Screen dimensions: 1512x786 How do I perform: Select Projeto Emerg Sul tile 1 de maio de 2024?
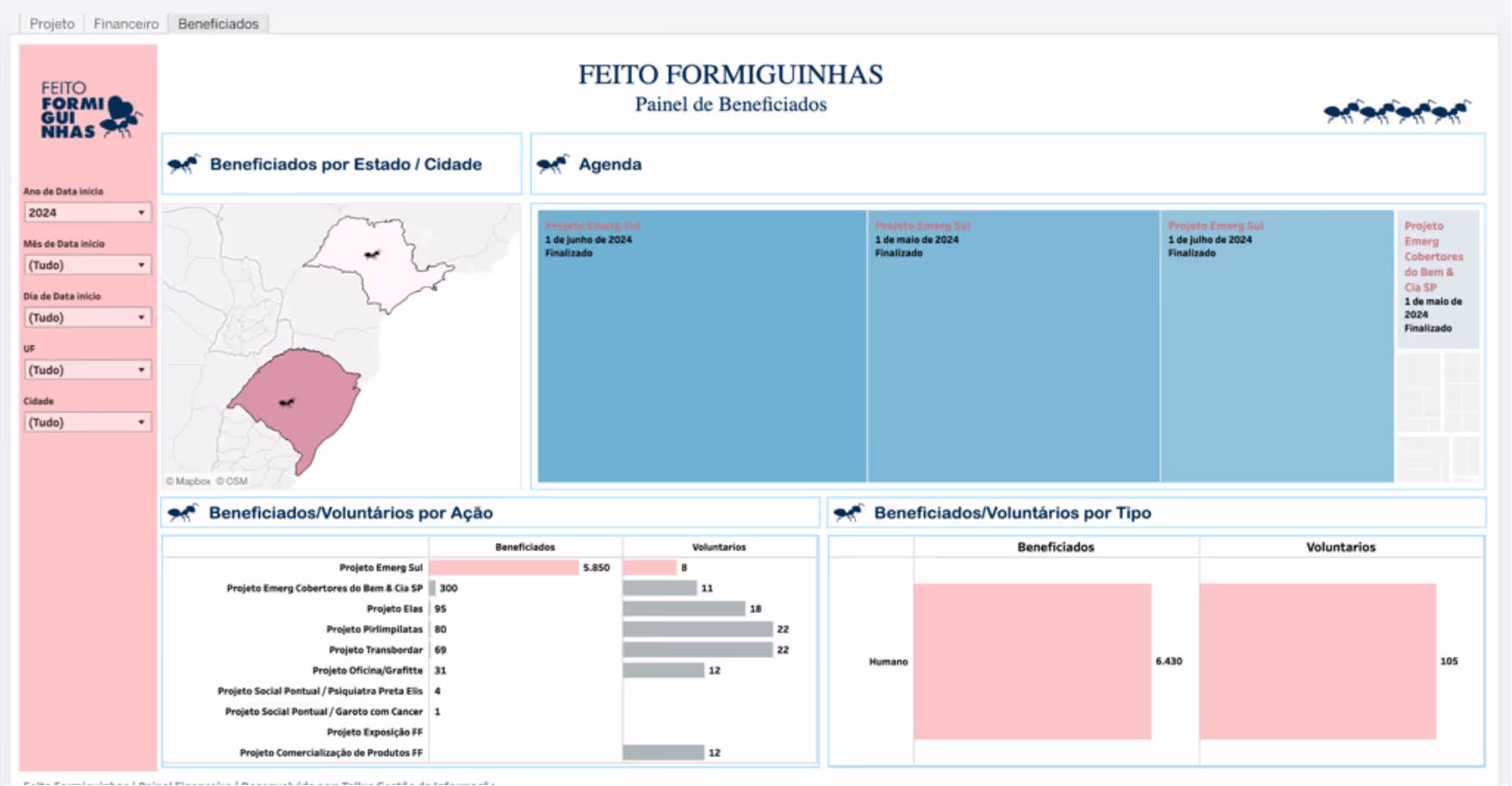coord(1013,346)
